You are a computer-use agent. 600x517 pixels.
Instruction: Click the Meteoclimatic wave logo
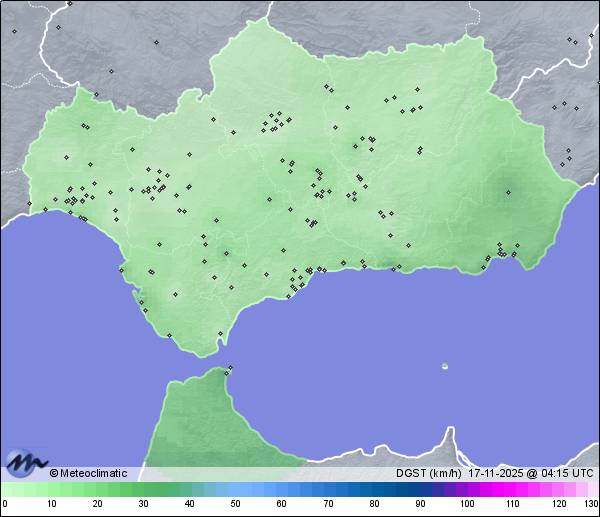click(26, 463)
